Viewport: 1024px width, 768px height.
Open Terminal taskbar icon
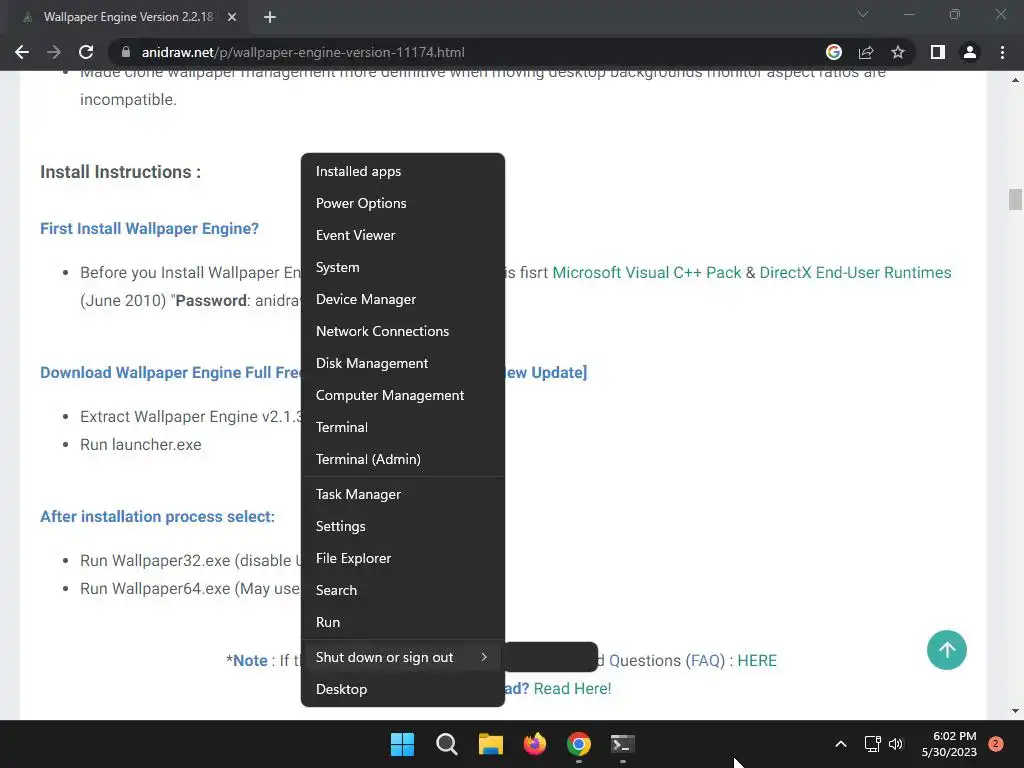(x=622, y=744)
